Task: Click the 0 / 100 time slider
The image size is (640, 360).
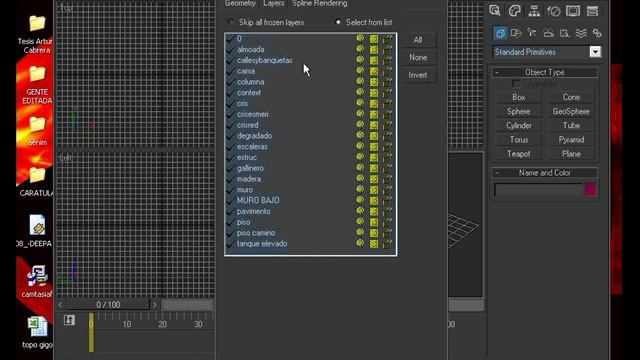Action: tap(108, 304)
